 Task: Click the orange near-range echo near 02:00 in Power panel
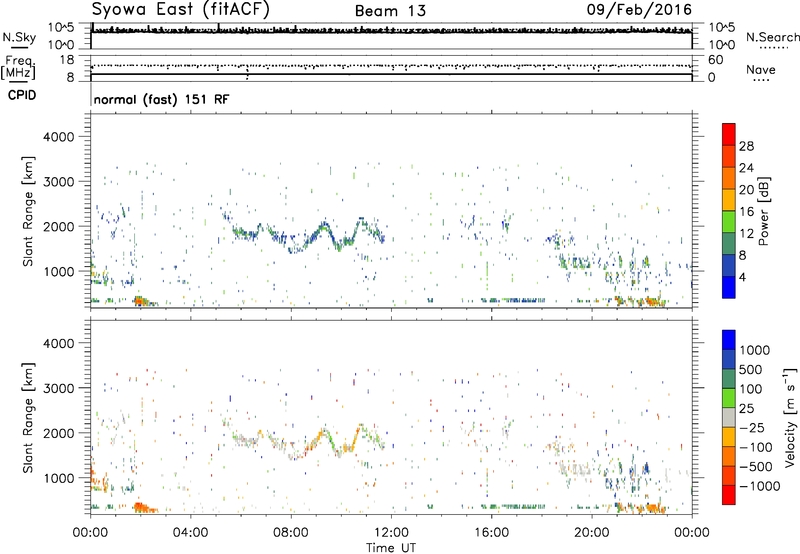141,300
